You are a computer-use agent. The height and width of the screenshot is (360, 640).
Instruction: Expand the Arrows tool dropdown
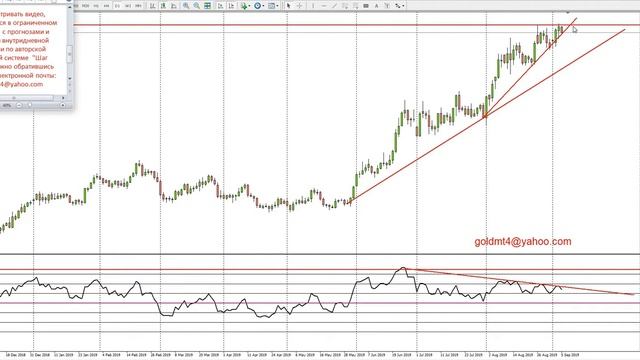tap(404, 6)
